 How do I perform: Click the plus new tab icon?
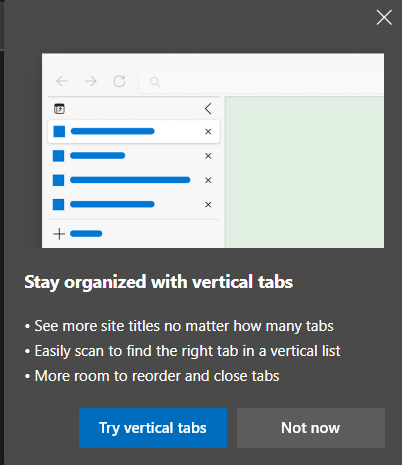pyautogui.click(x=59, y=234)
